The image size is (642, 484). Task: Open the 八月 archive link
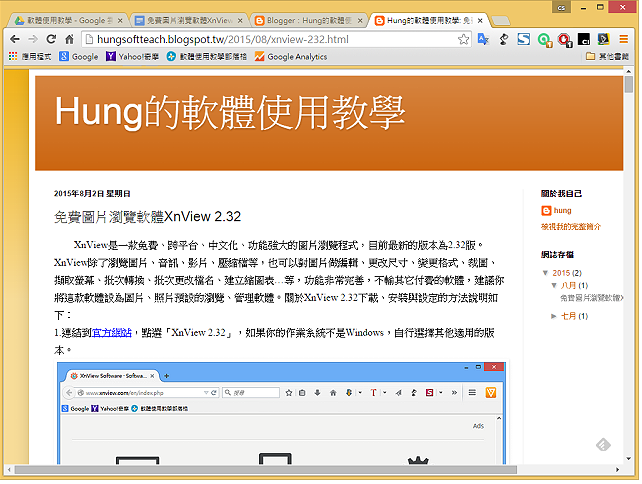click(x=568, y=285)
